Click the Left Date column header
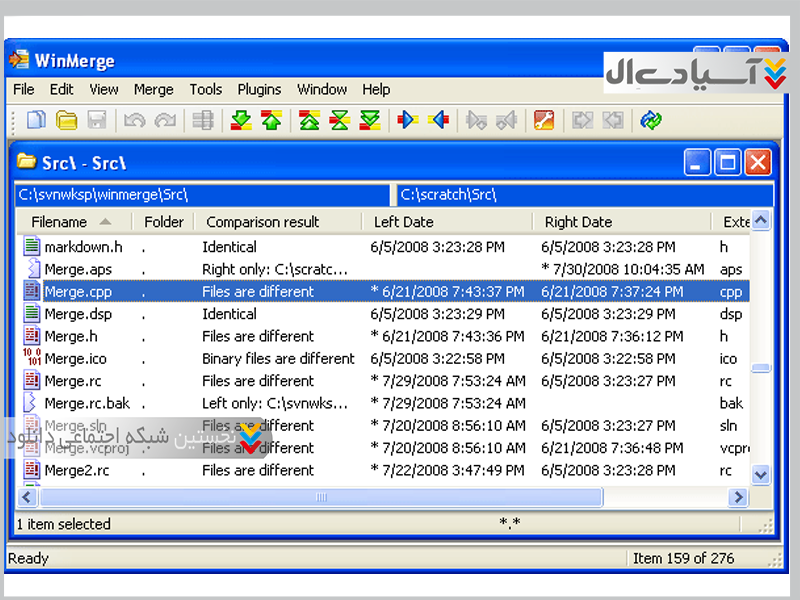This screenshot has width=800, height=600. coord(403,222)
